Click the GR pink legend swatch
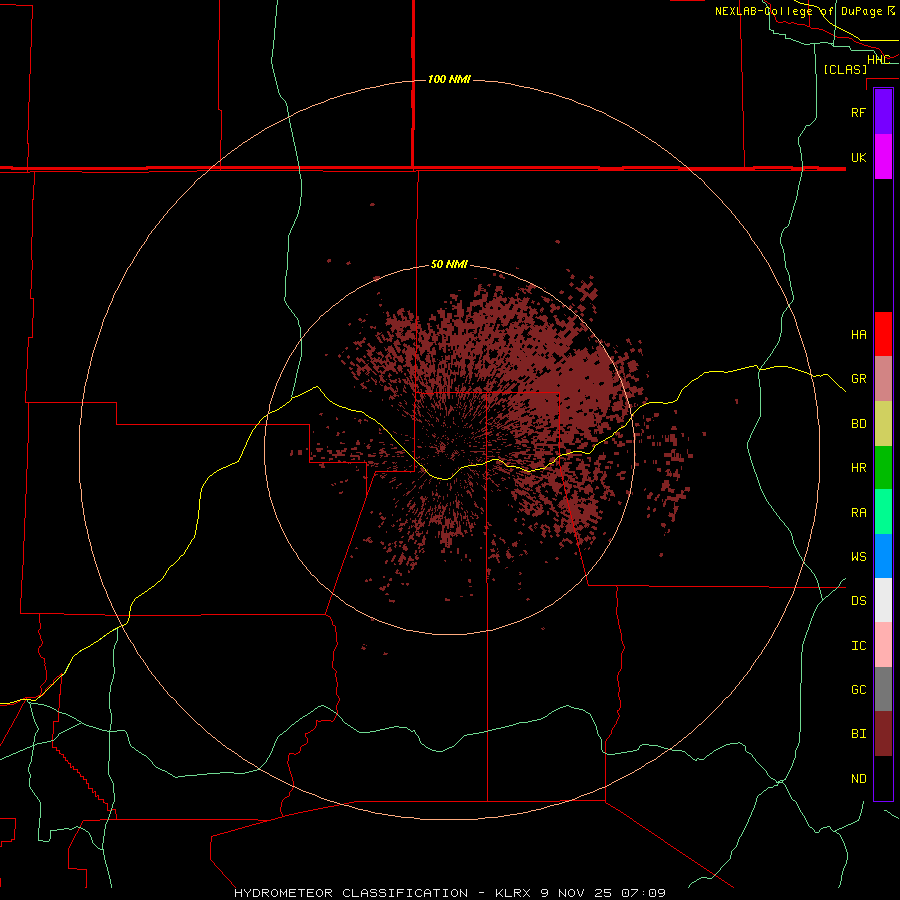This screenshot has height=900, width=900. coord(883,379)
